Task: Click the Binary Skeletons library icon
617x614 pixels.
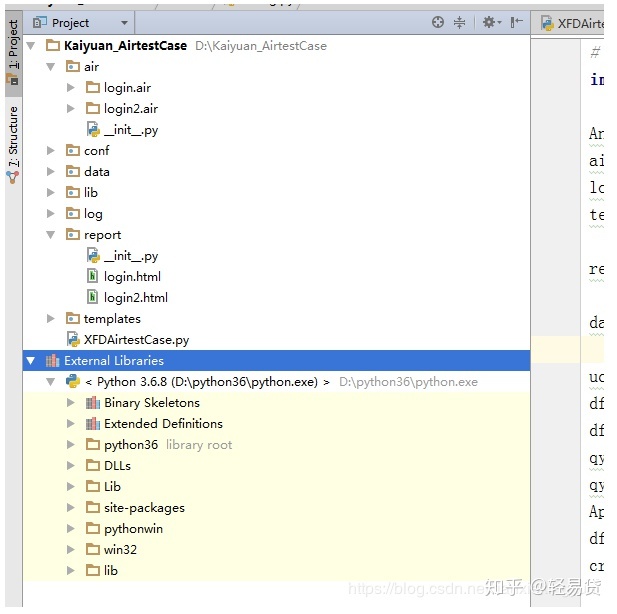Action: pyautogui.click(x=93, y=403)
